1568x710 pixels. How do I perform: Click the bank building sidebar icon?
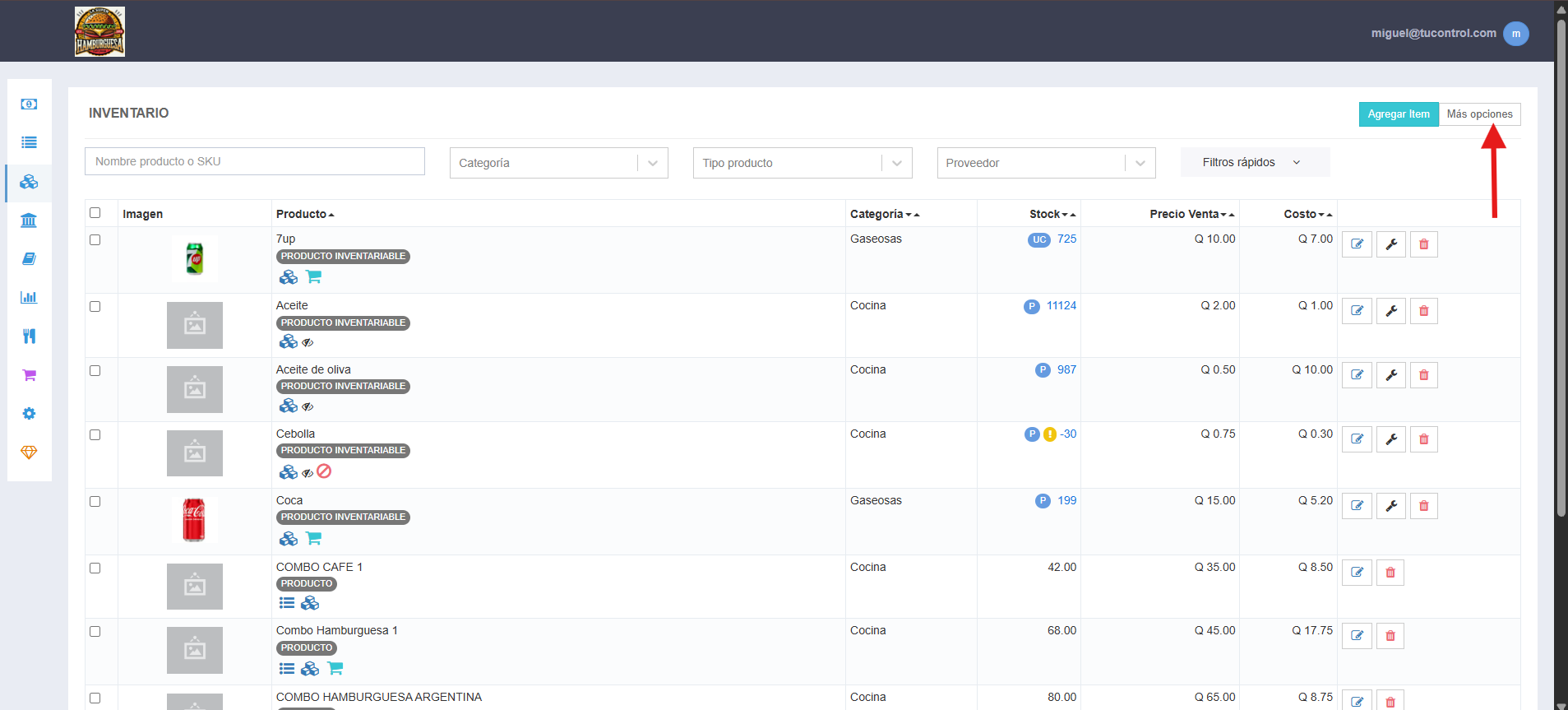pos(29,220)
